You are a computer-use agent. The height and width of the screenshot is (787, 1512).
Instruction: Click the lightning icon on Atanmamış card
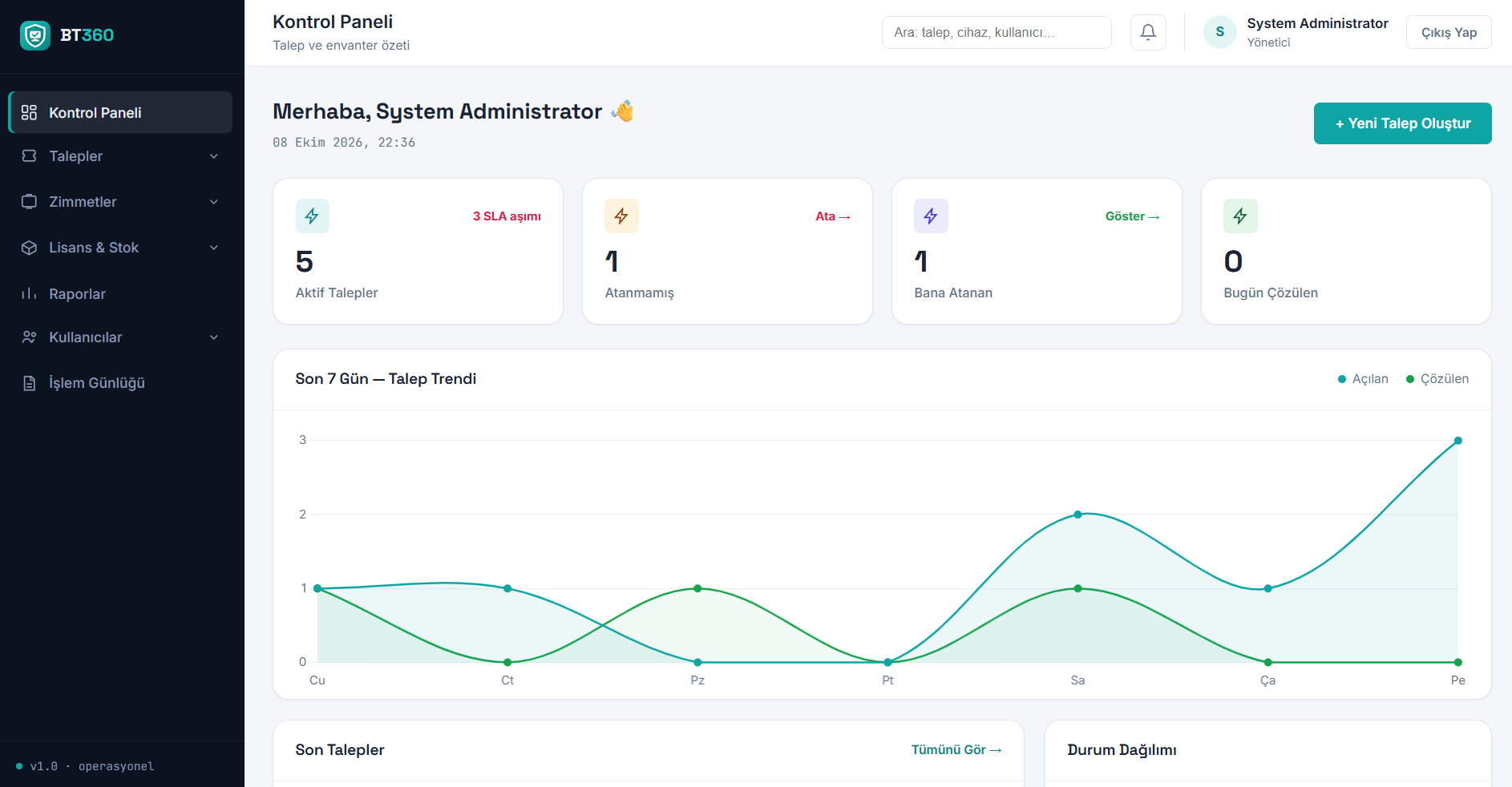[x=621, y=216]
